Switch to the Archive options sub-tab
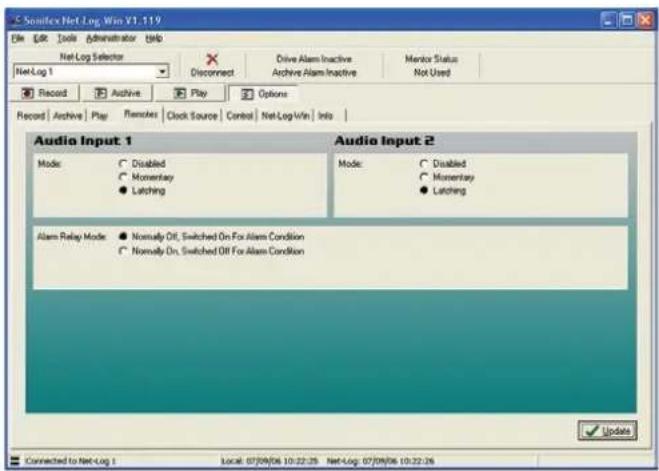Image resolution: width=659 pixels, height=471 pixels. [x=67, y=116]
